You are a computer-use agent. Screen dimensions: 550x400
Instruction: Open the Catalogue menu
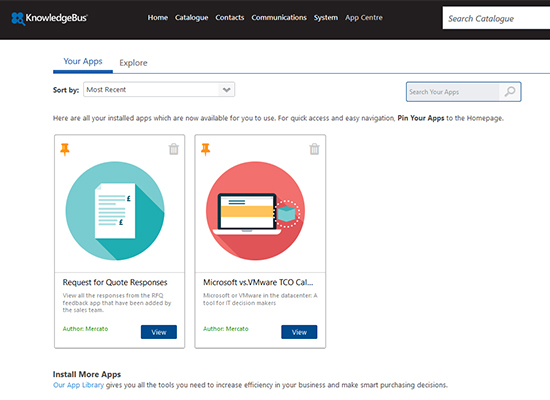coord(192,18)
